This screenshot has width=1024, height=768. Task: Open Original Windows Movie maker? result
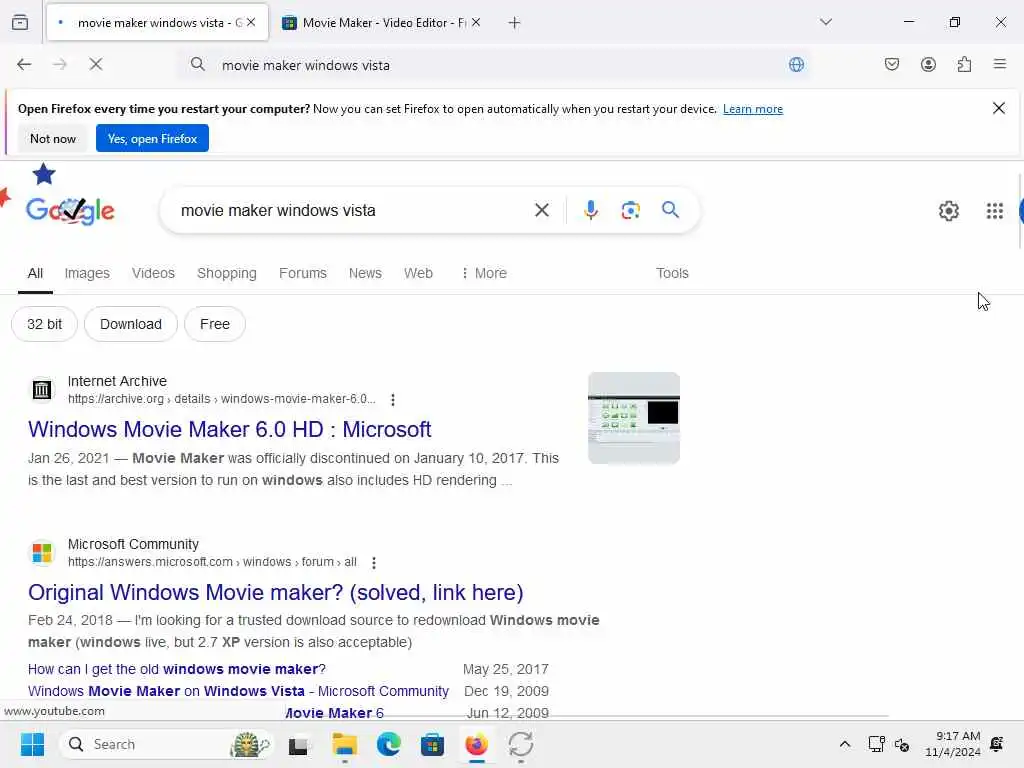click(276, 592)
